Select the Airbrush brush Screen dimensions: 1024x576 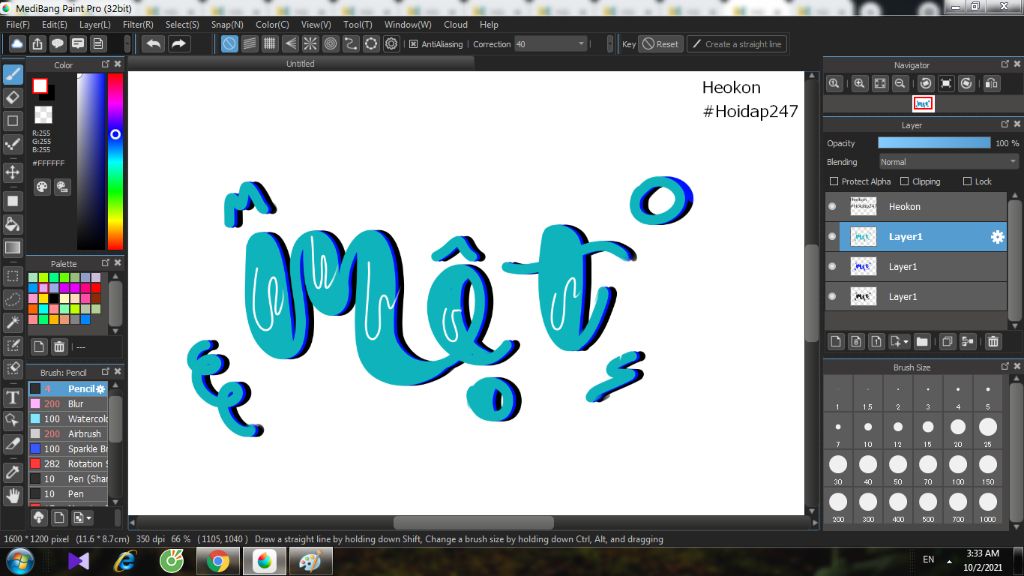click(68, 434)
